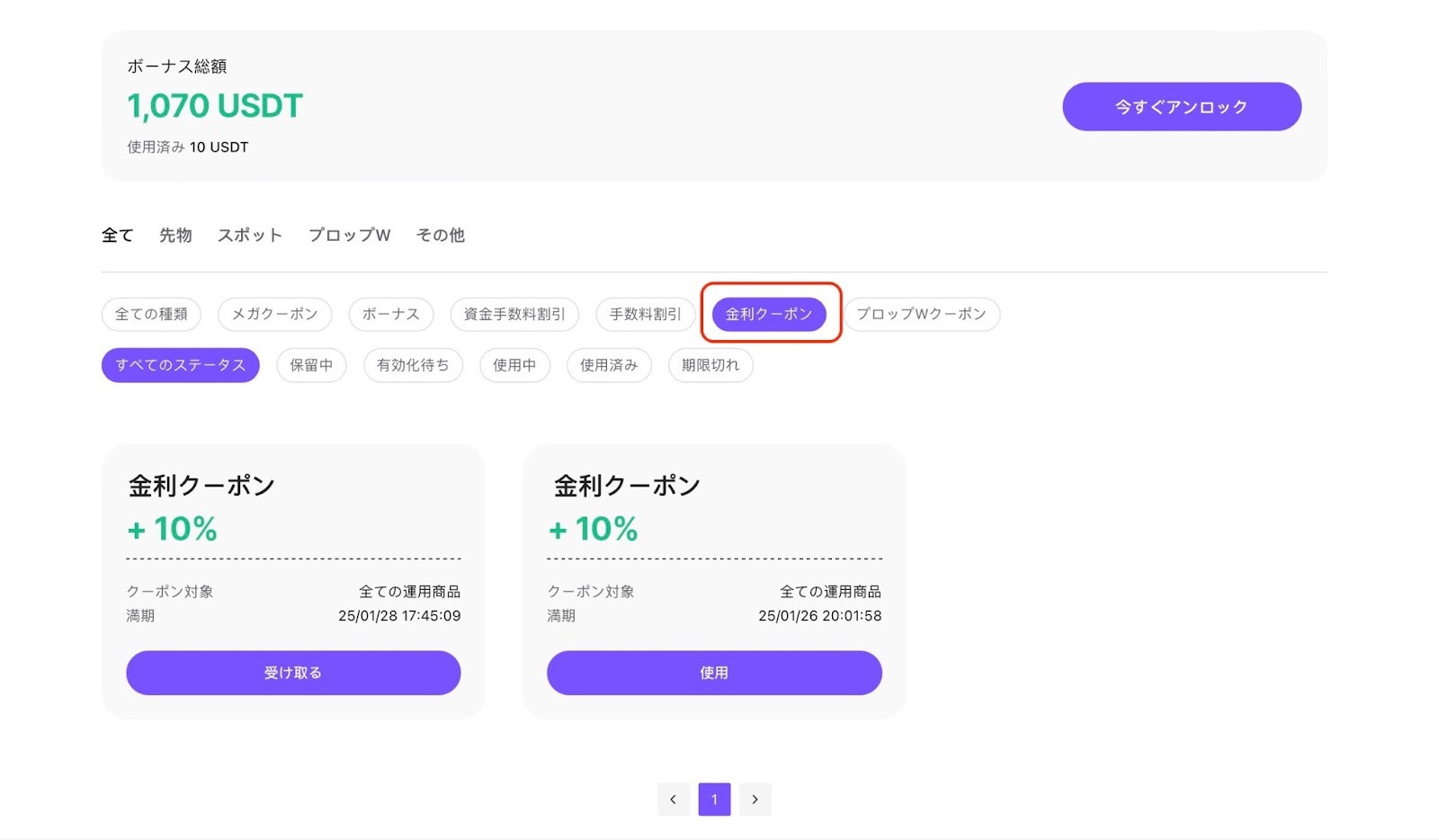Toggle the 金利クーポン filter chip

(x=769, y=314)
